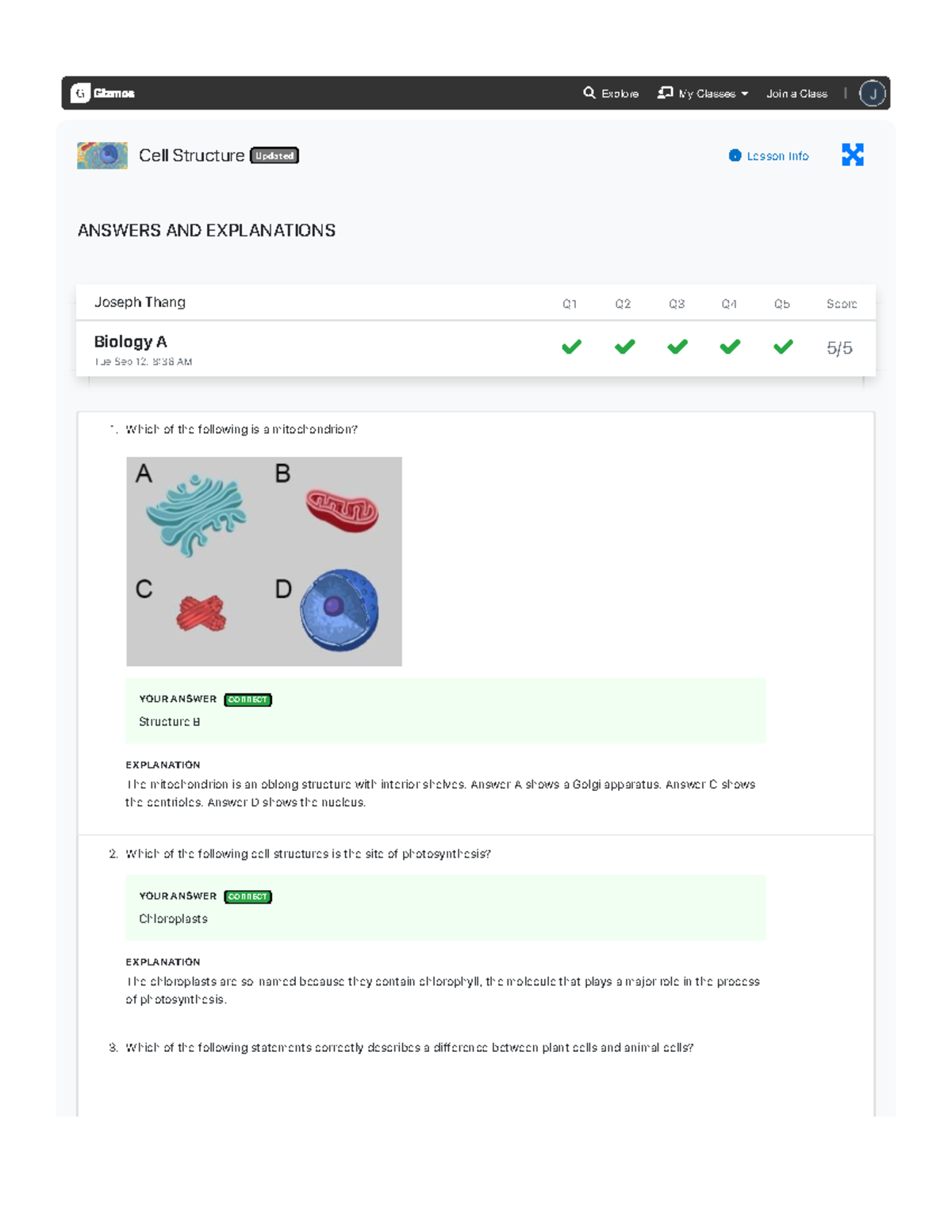Screen dimensions: 952x1232
Task: Click the green checkmark under Q1
Action: coord(571,346)
